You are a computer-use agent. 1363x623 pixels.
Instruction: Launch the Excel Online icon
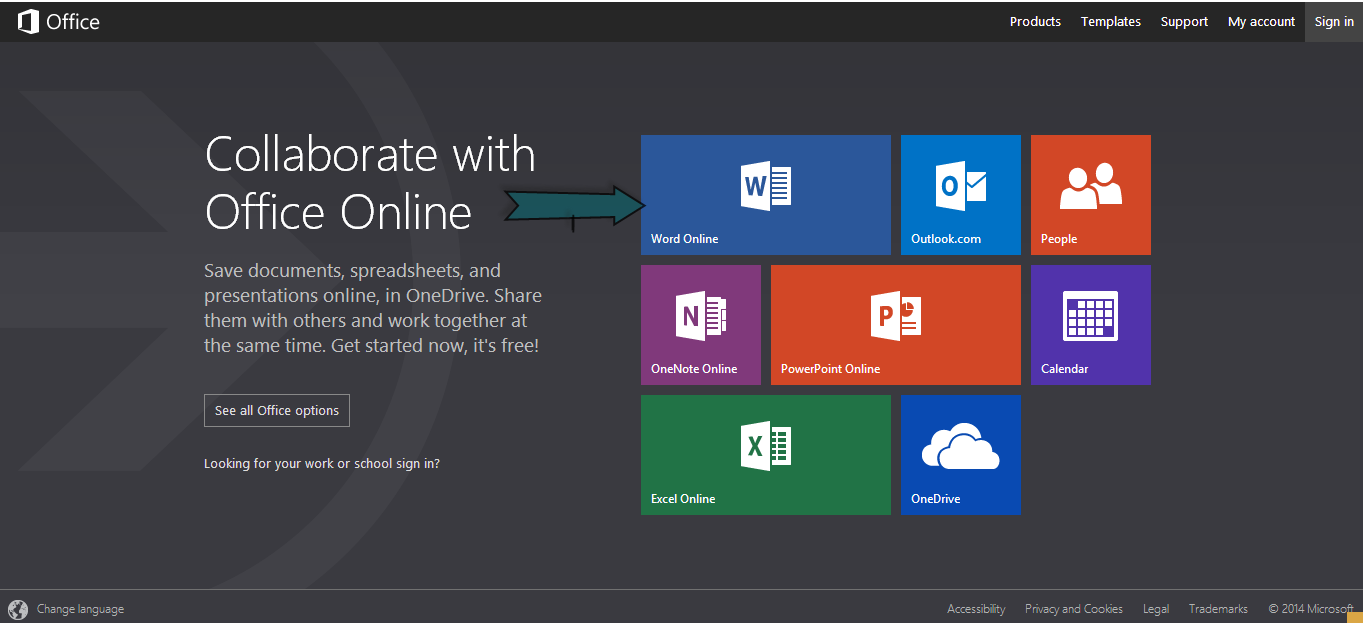pyautogui.click(x=766, y=446)
